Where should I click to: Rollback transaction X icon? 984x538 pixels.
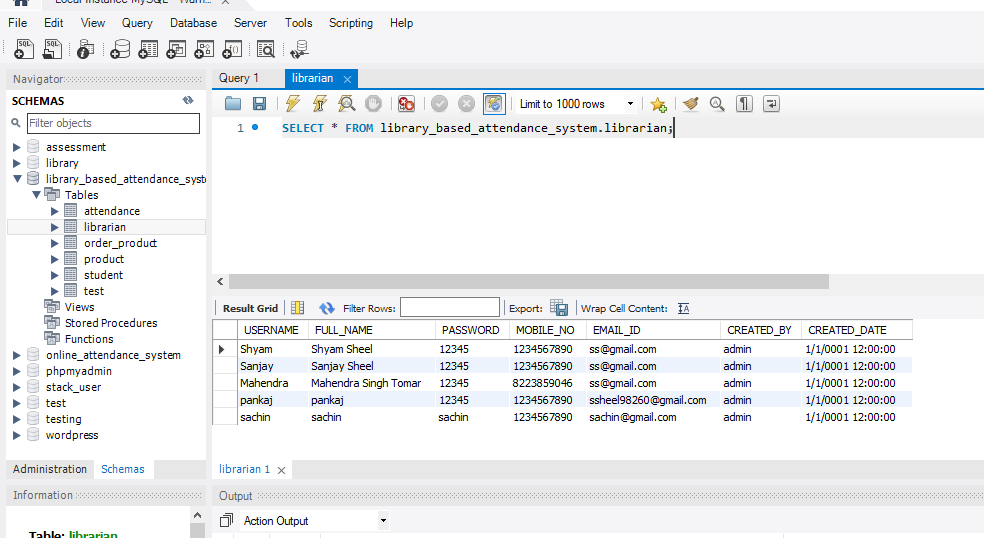tap(466, 104)
